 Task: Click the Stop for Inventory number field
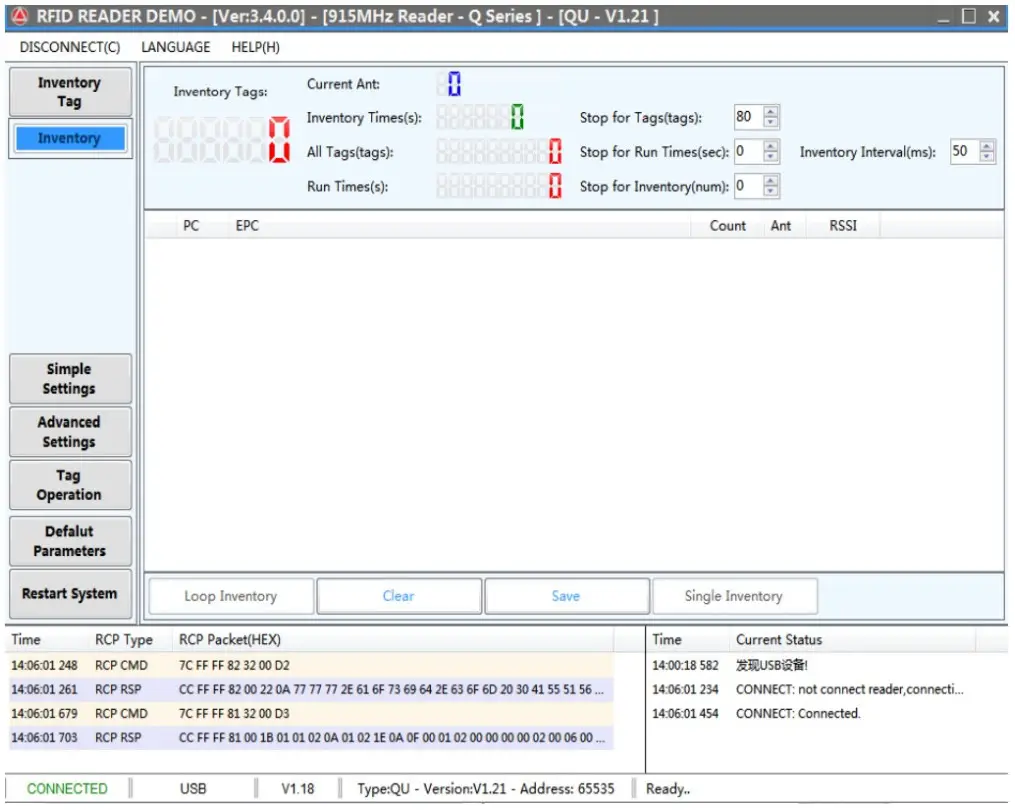746,186
